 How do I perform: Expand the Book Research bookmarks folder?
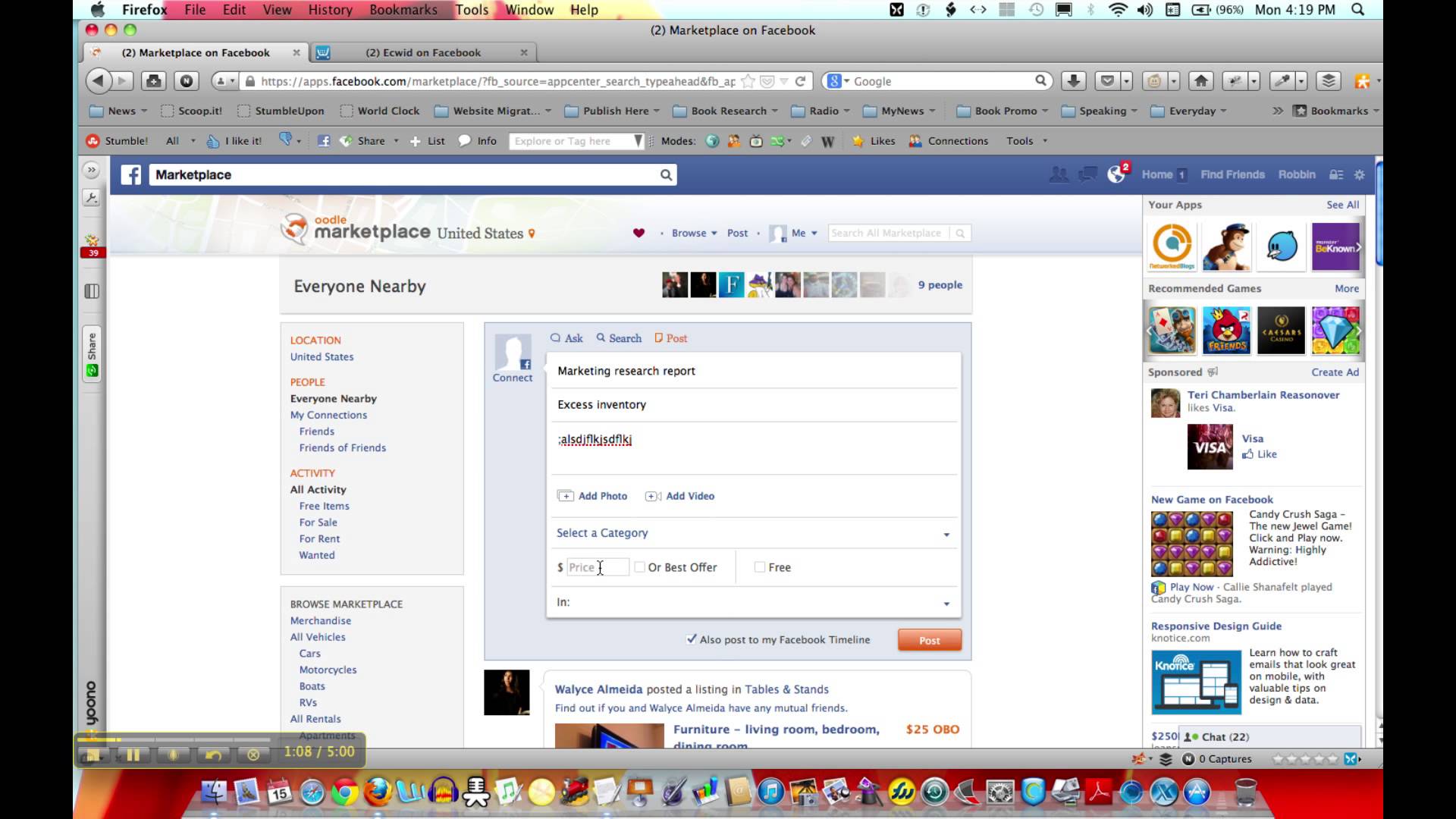(x=725, y=111)
